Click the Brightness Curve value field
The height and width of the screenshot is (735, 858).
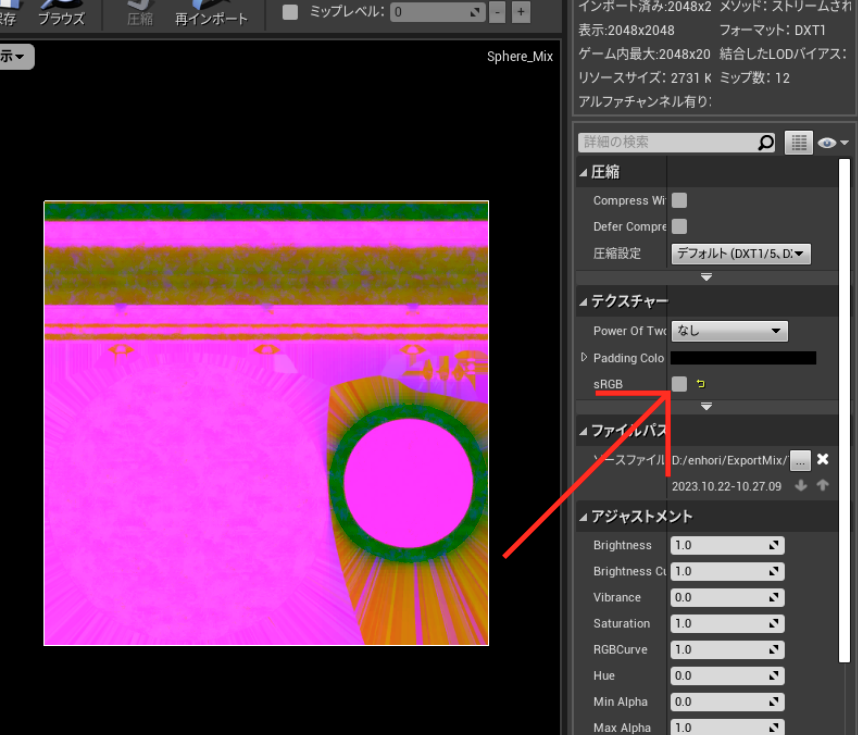pyautogui.click(x=727, y=571)
